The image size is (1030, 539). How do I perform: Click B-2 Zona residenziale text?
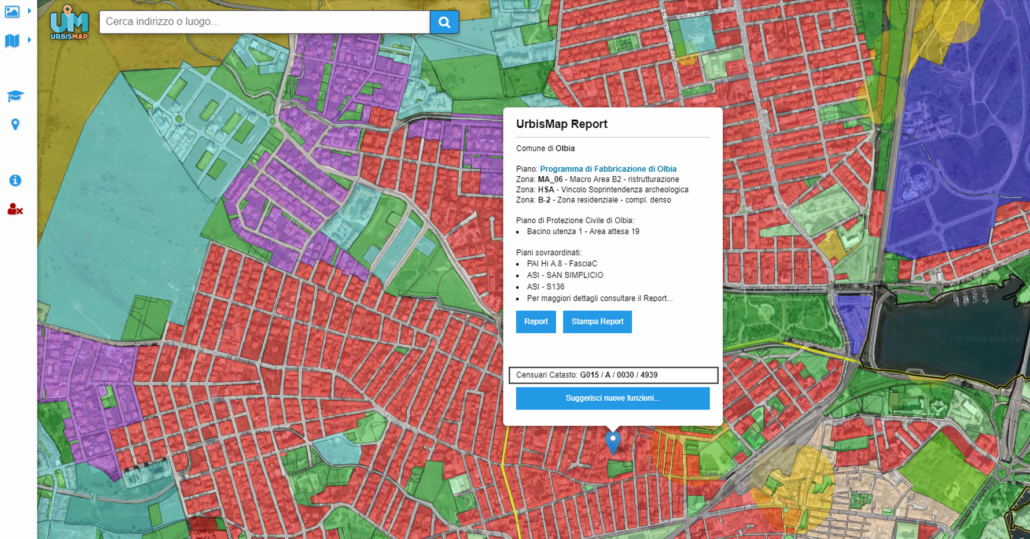pos(594,200)
